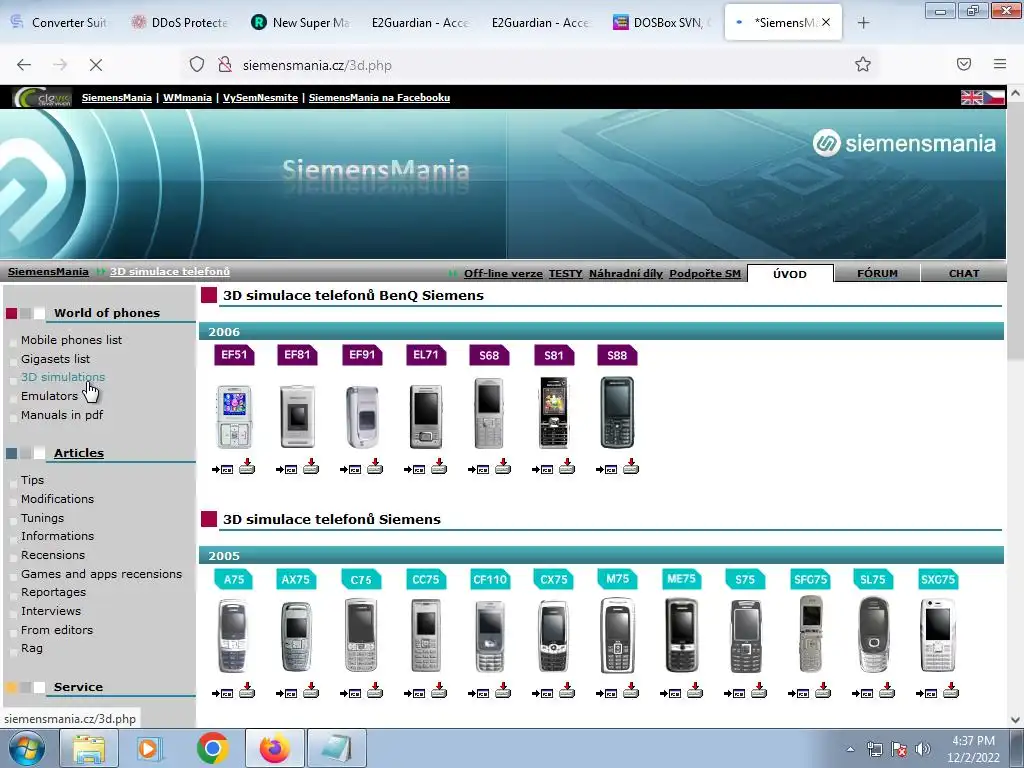1024x768 pixels.
Task: Open the S68 simulation using its arrow-window icon
Action: pos(479,469)
